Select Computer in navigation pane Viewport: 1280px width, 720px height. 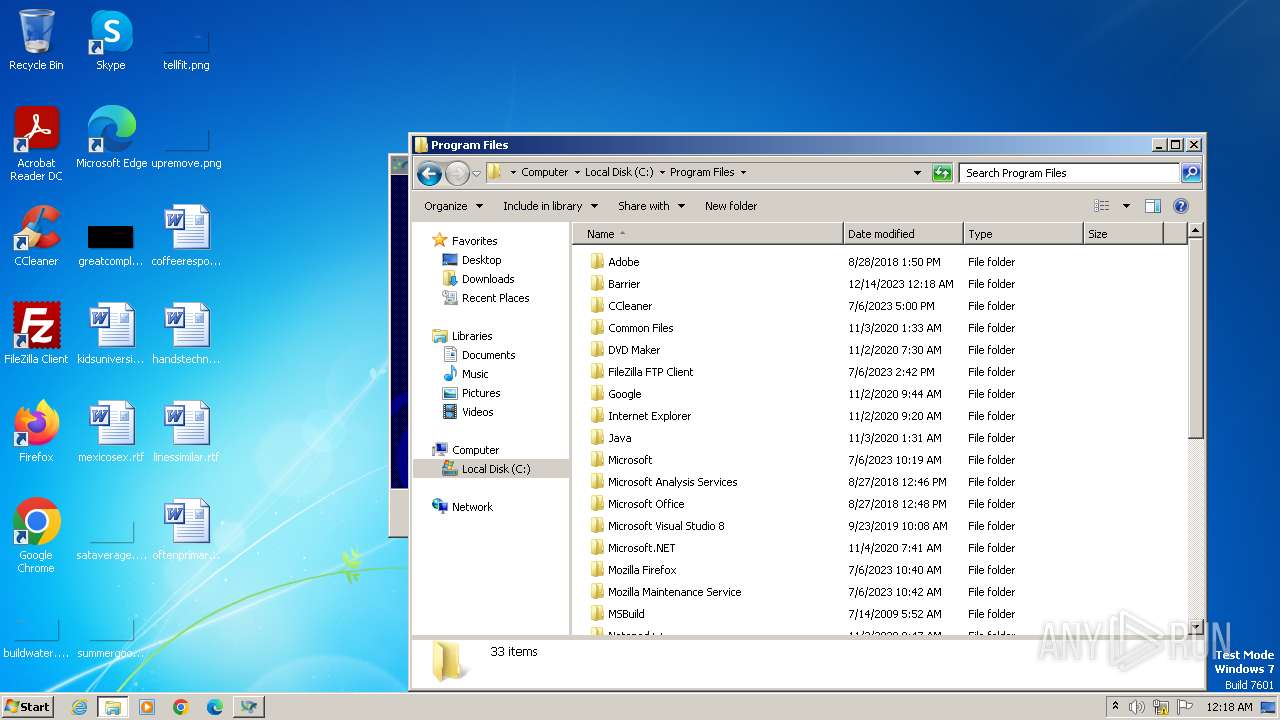click(x=475, y=450)
